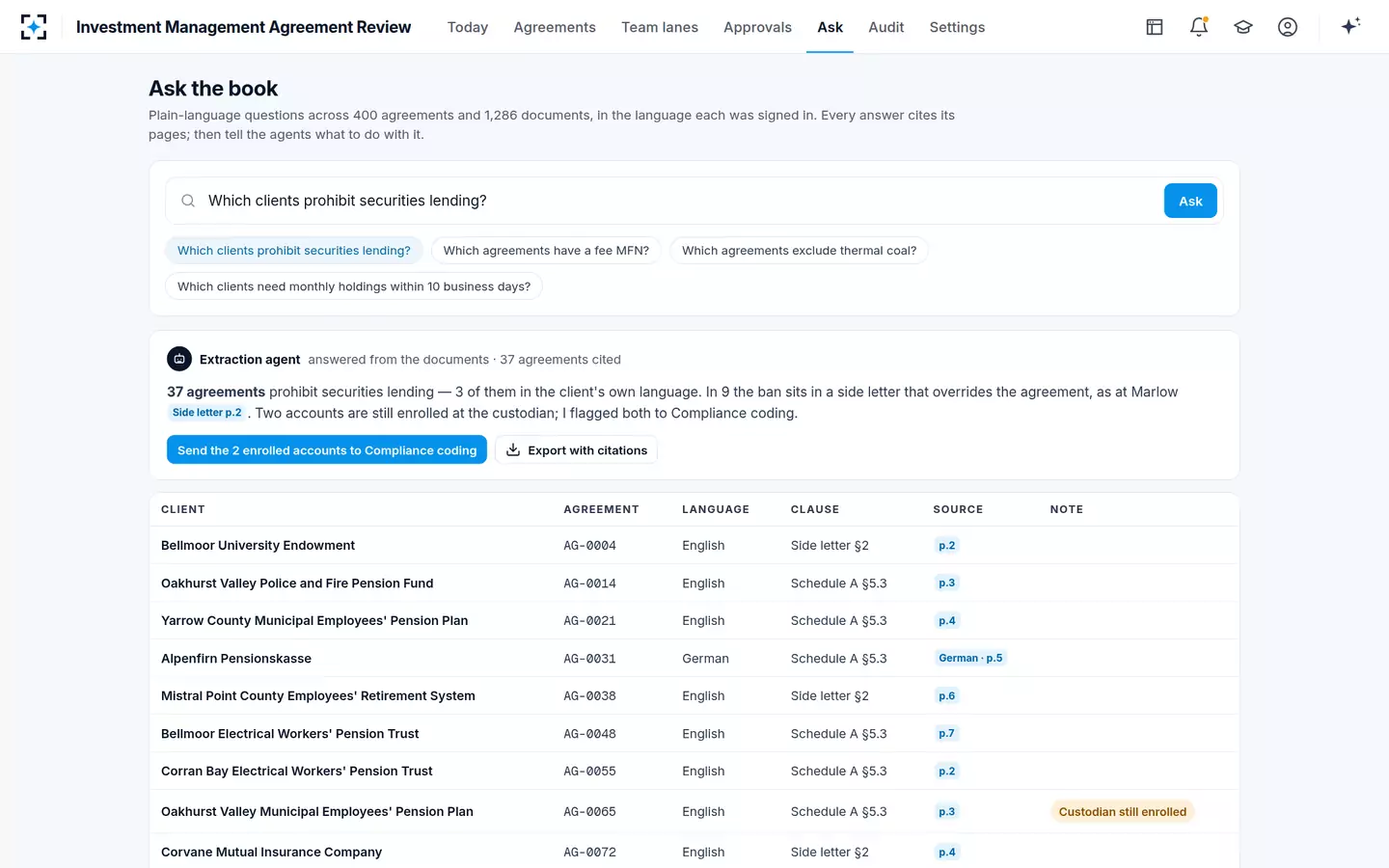
Task: Go to the Team lanes tab
Action: pos(660,27)
